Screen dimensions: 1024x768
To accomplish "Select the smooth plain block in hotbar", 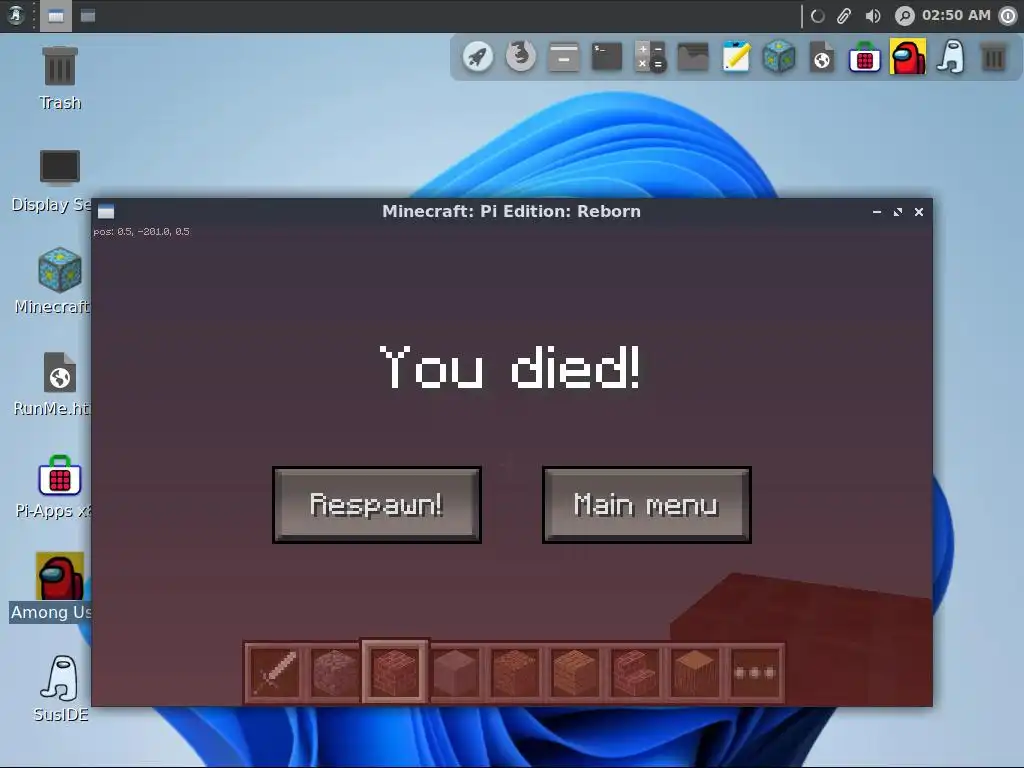I will (455, 673).
